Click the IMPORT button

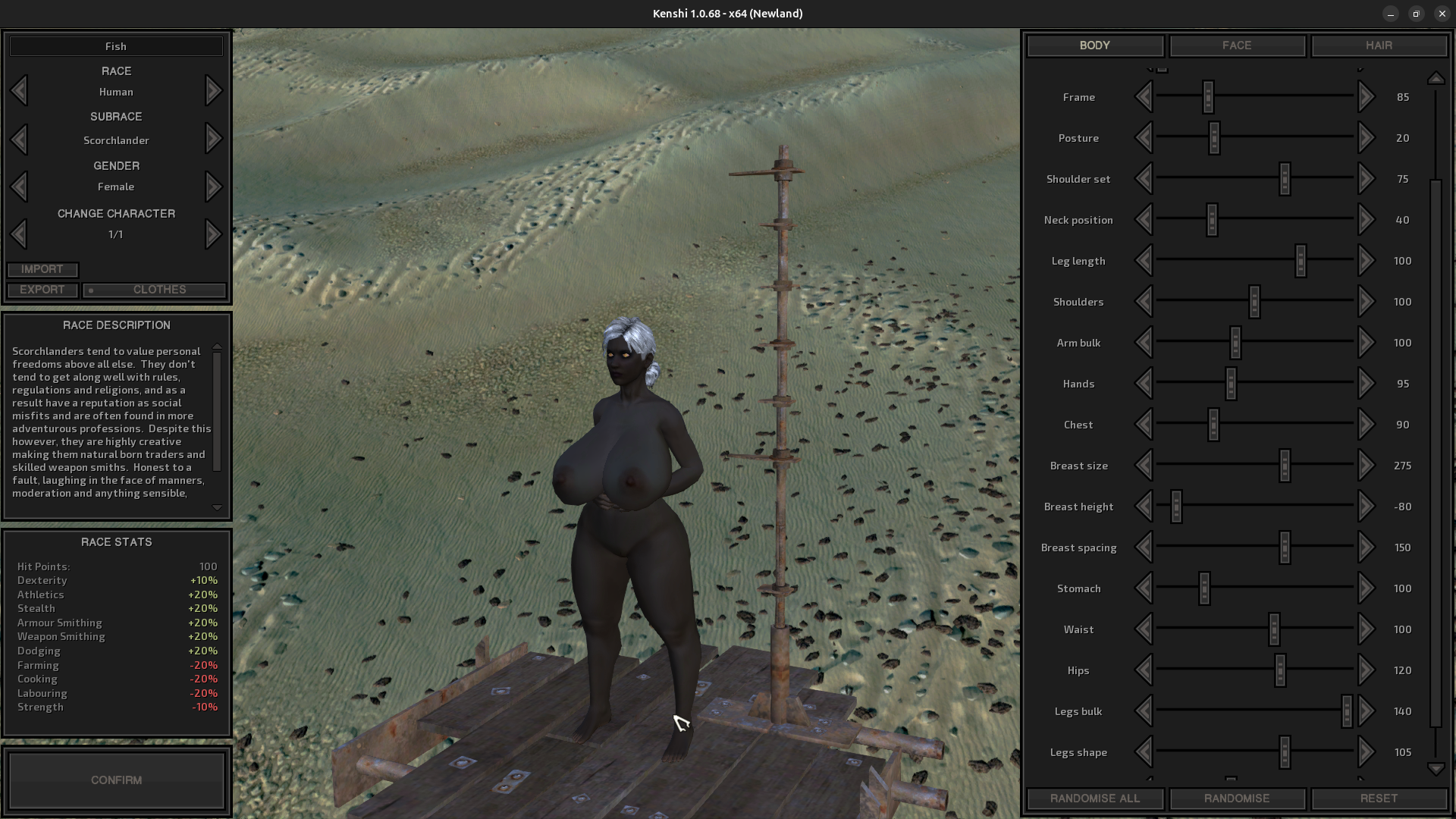tap(42, 269)
